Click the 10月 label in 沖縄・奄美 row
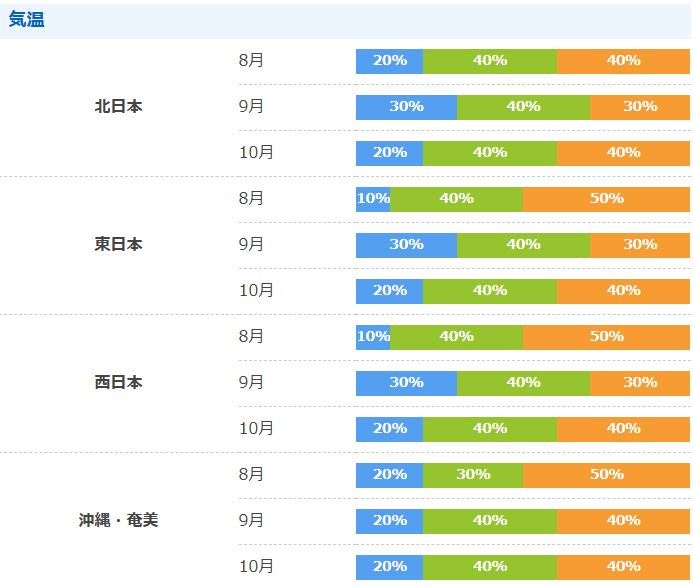The width and height of the screenshot is (693, 587). click(x=256, y=567)
